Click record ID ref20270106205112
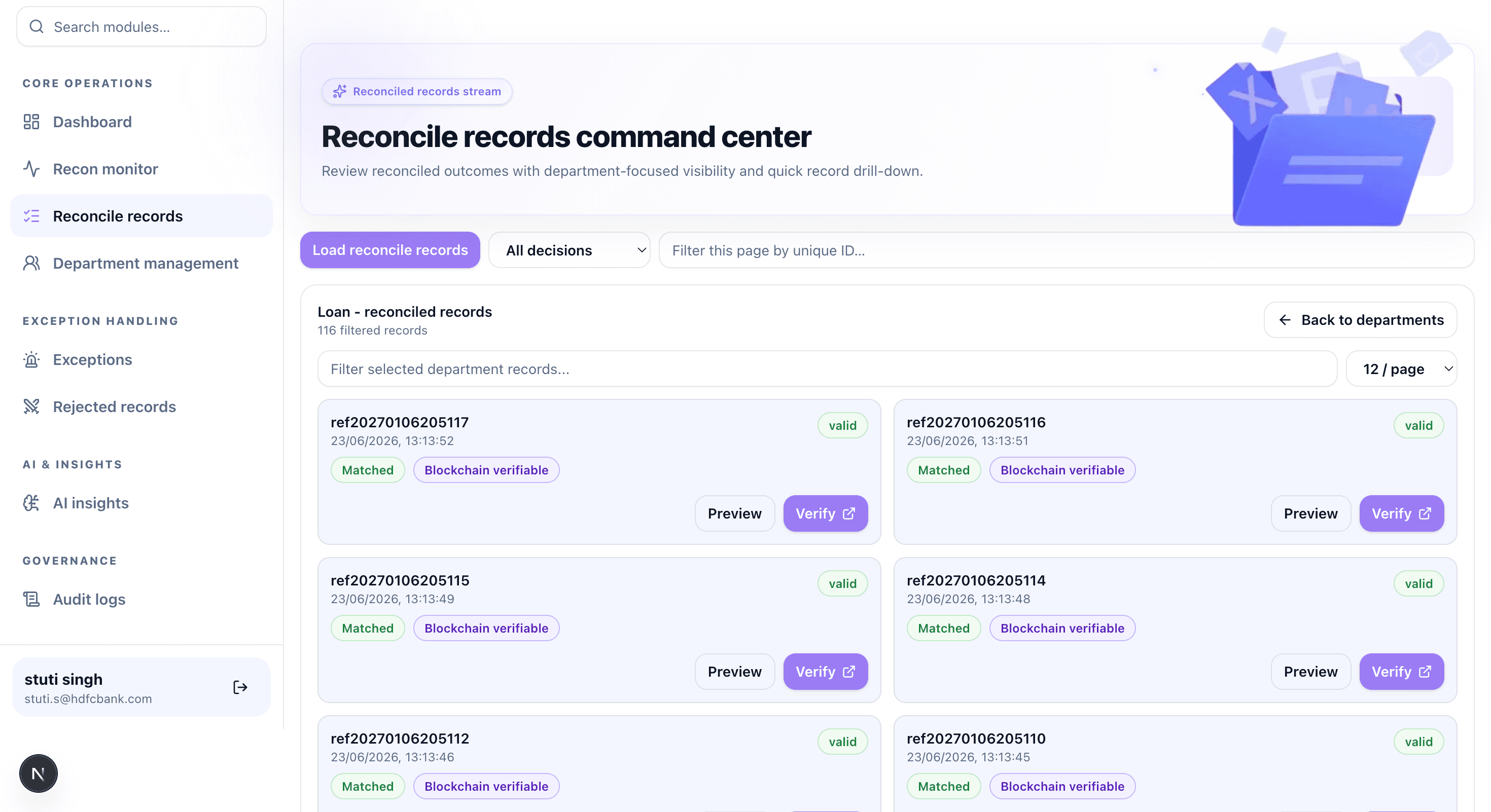Image resolution: width=1491 pixels, height=812 pixels. click(x=400, y=739)
